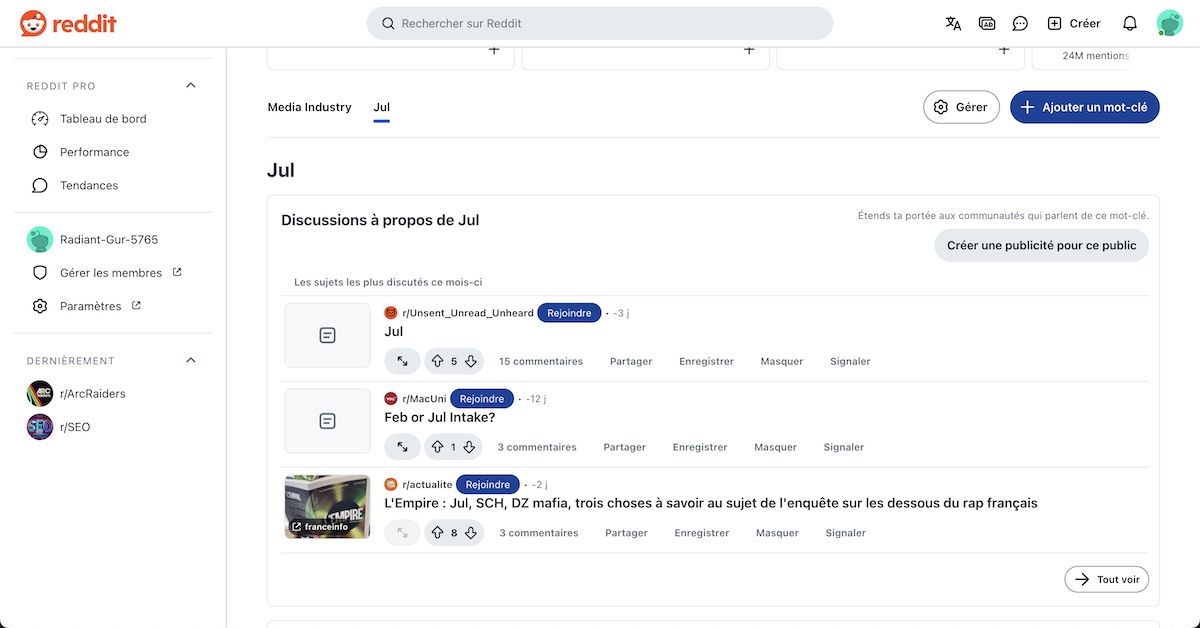Switch to the Media Industry tab
The image size is (1200, 628).
309,107
